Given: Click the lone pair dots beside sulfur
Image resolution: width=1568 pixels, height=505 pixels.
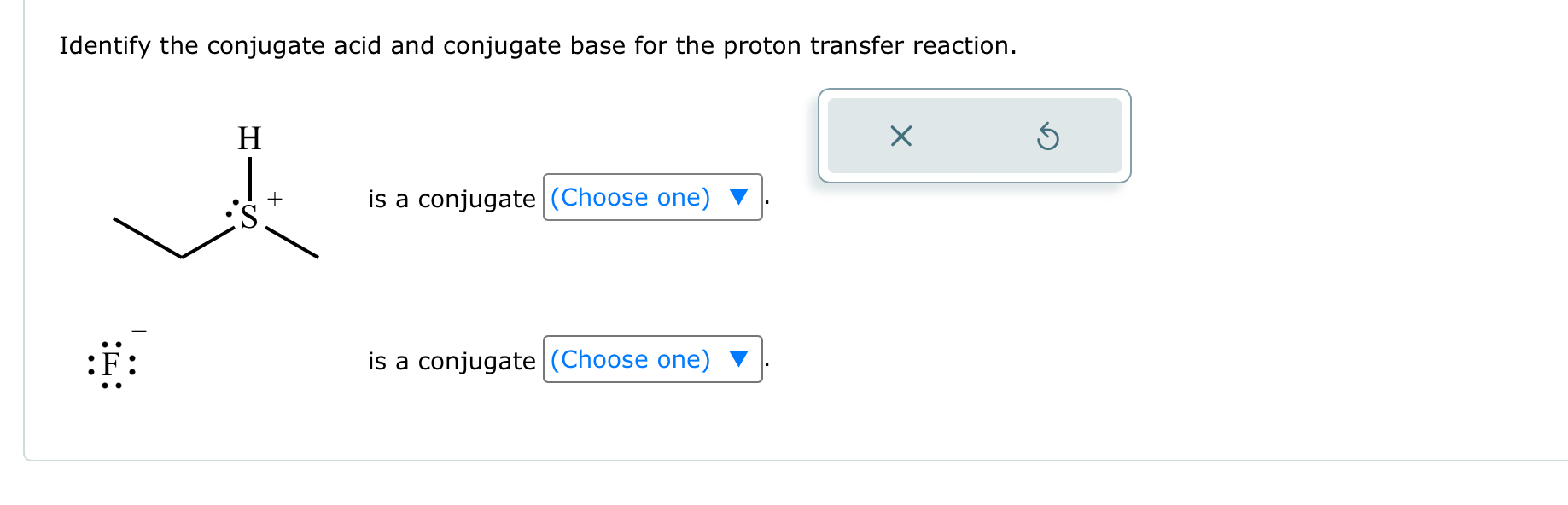Looking at the screenshot, I should pos(232,207).
